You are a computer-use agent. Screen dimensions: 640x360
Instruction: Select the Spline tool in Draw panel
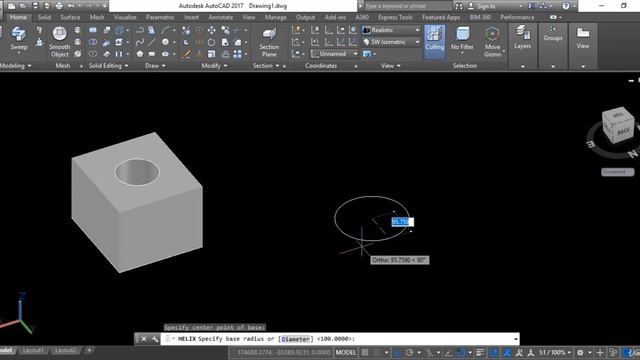140,42
